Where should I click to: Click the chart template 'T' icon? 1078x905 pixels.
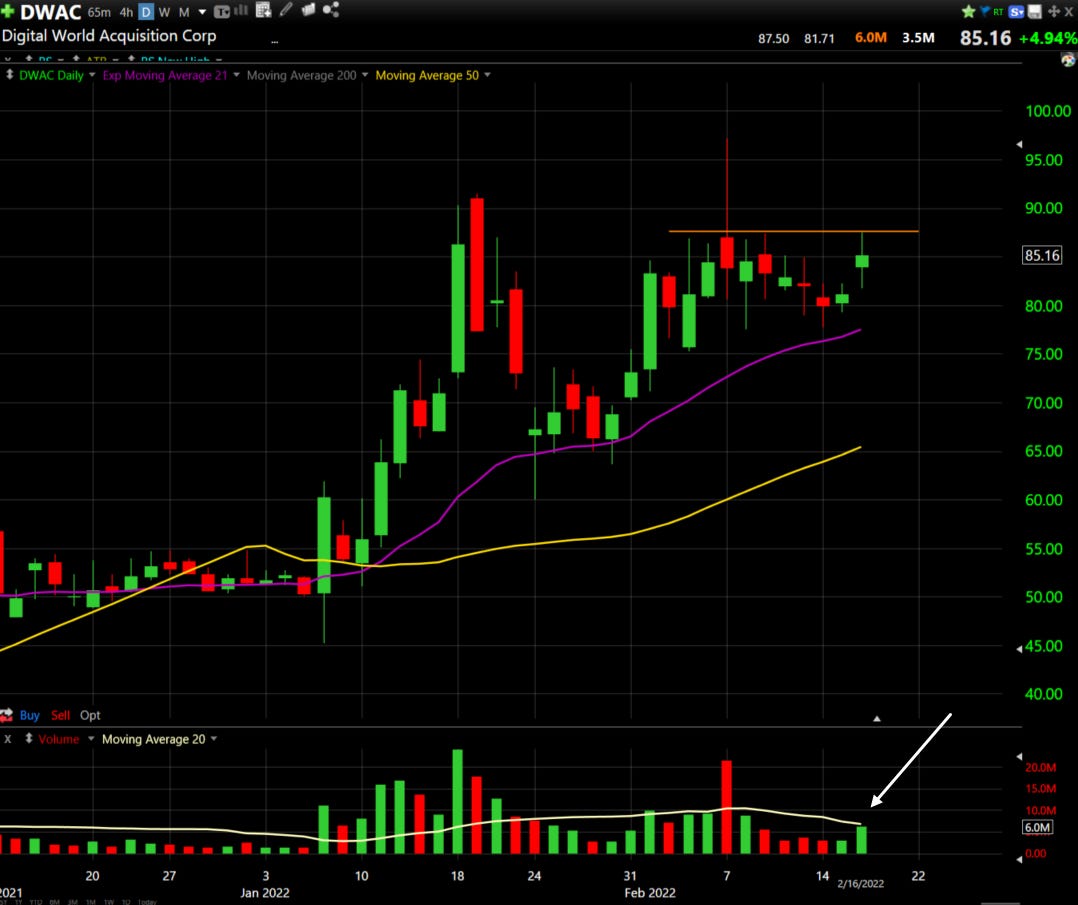[x=221, y=12]
